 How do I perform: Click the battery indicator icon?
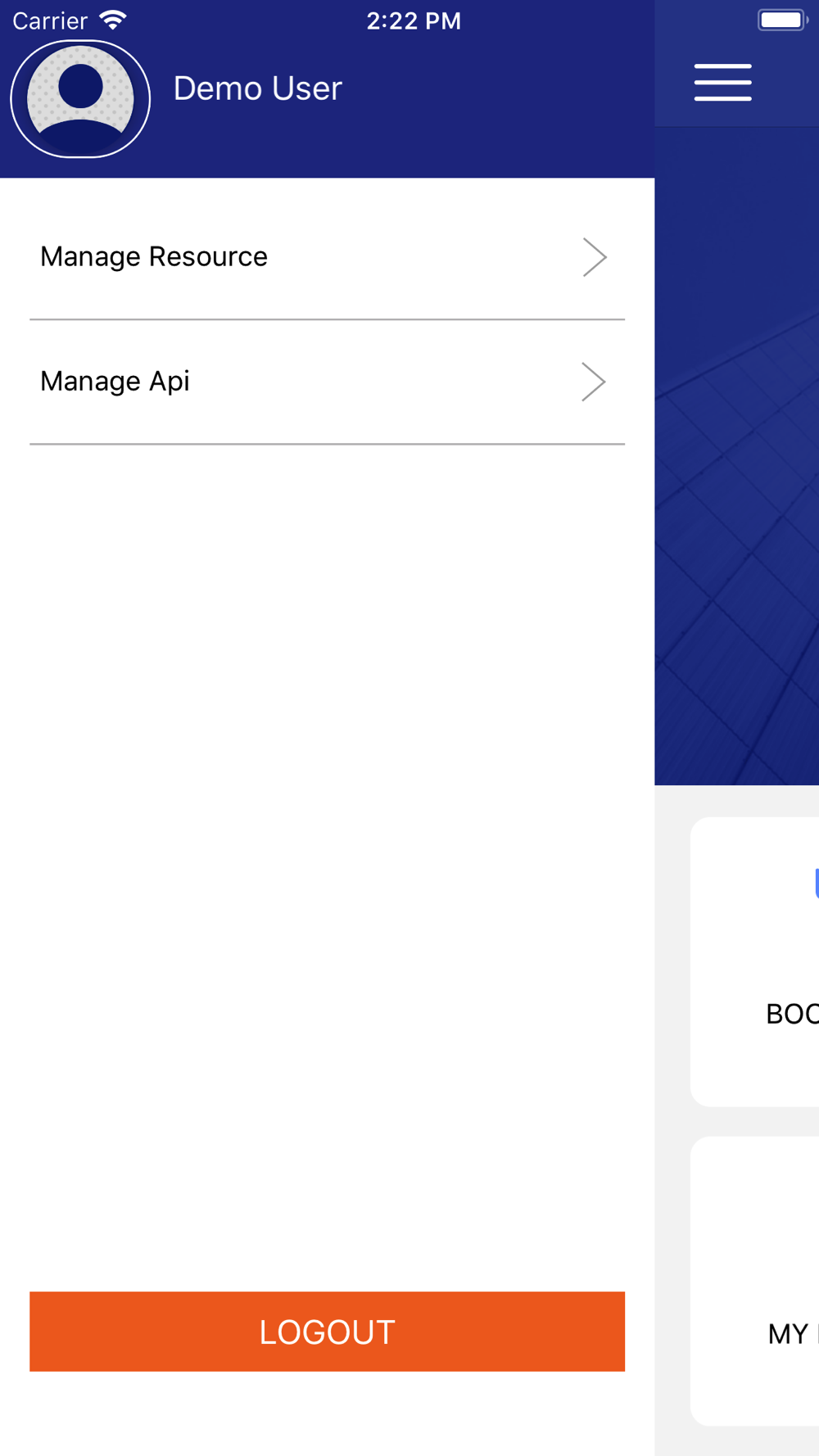tap(782, 20)
